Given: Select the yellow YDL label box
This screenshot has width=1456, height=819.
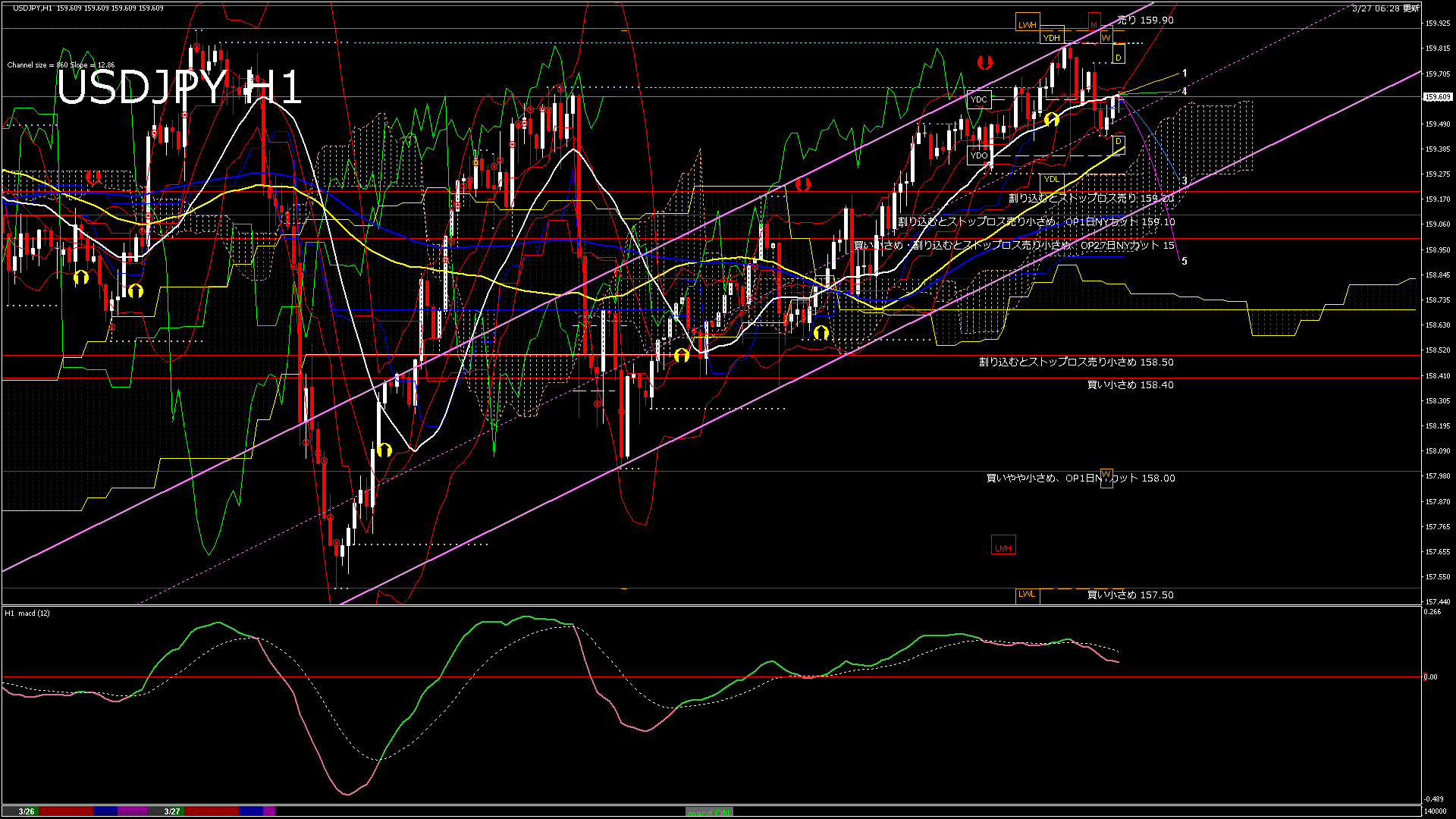Looking at the screenshot, I should (1053, 179).
